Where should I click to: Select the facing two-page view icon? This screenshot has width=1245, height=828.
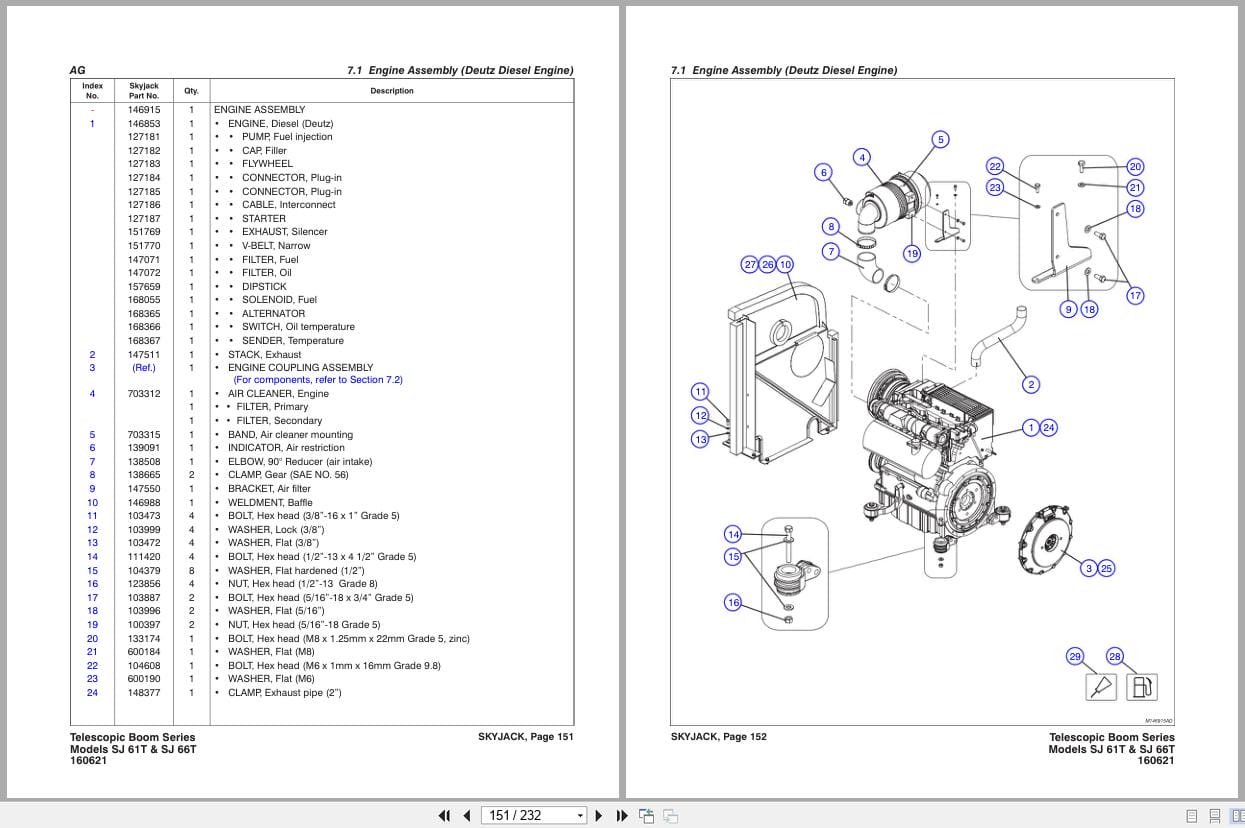(x=1237, y=816)
